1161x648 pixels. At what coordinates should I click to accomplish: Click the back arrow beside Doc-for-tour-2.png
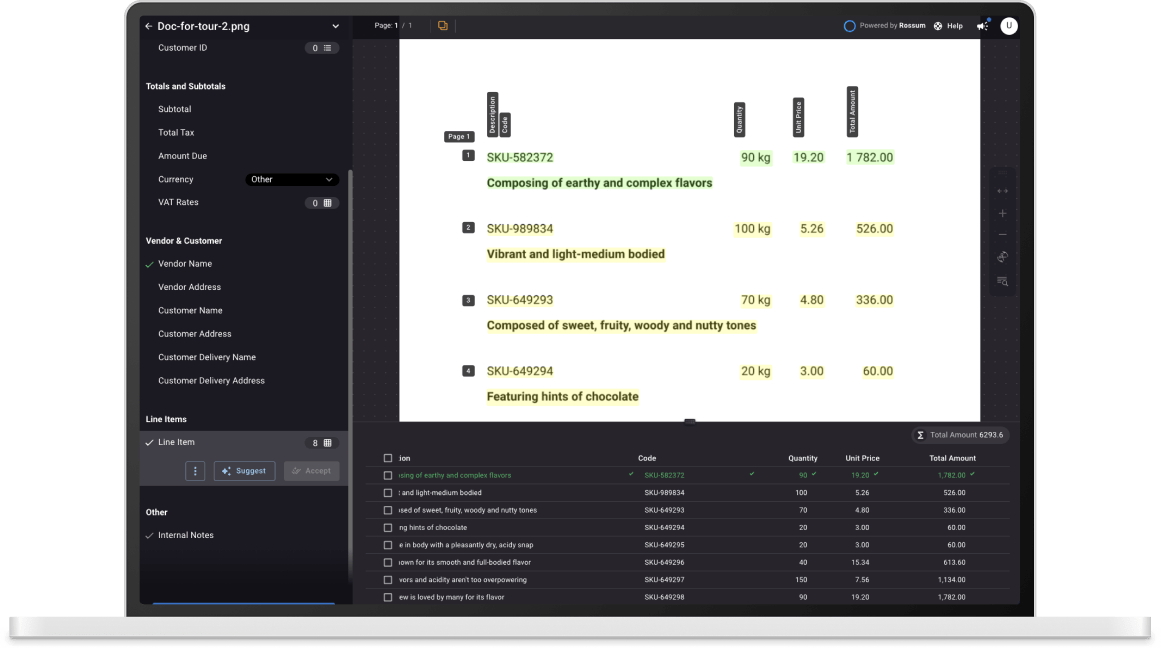(148, 26)
